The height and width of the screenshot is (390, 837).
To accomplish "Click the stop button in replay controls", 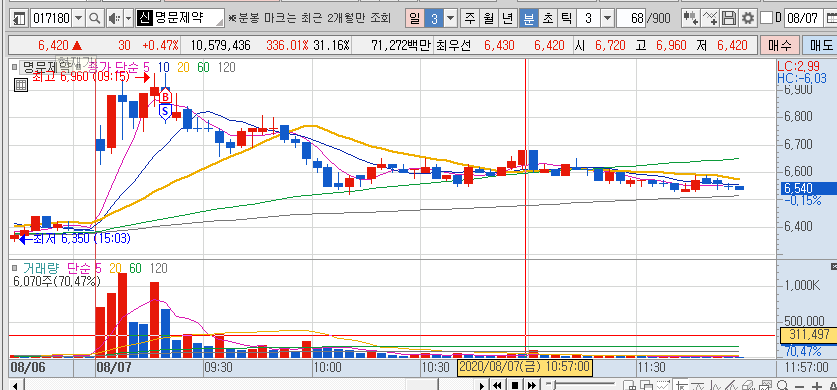I will 515,385.
